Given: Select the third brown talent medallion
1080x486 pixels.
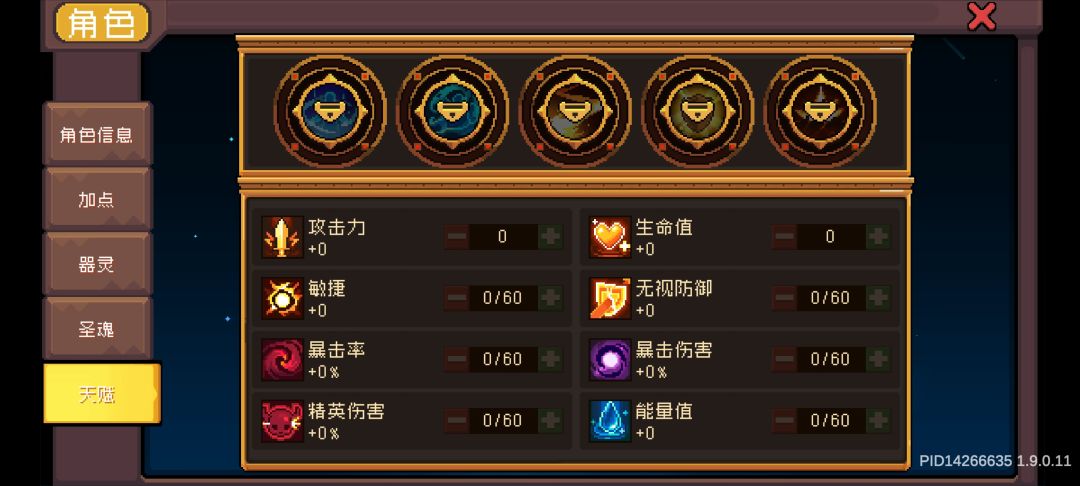Looking at the screenshot, I should click(575, 112).
